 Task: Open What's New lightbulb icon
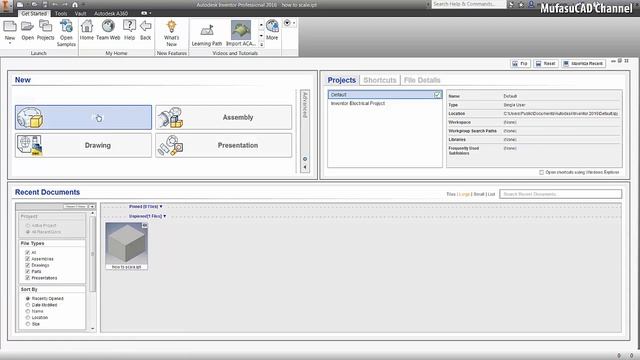tap(171, 27)
